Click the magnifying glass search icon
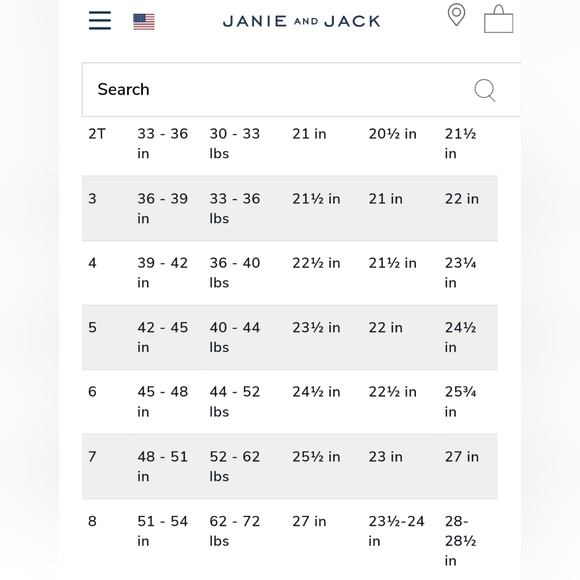 coord(485,90)
